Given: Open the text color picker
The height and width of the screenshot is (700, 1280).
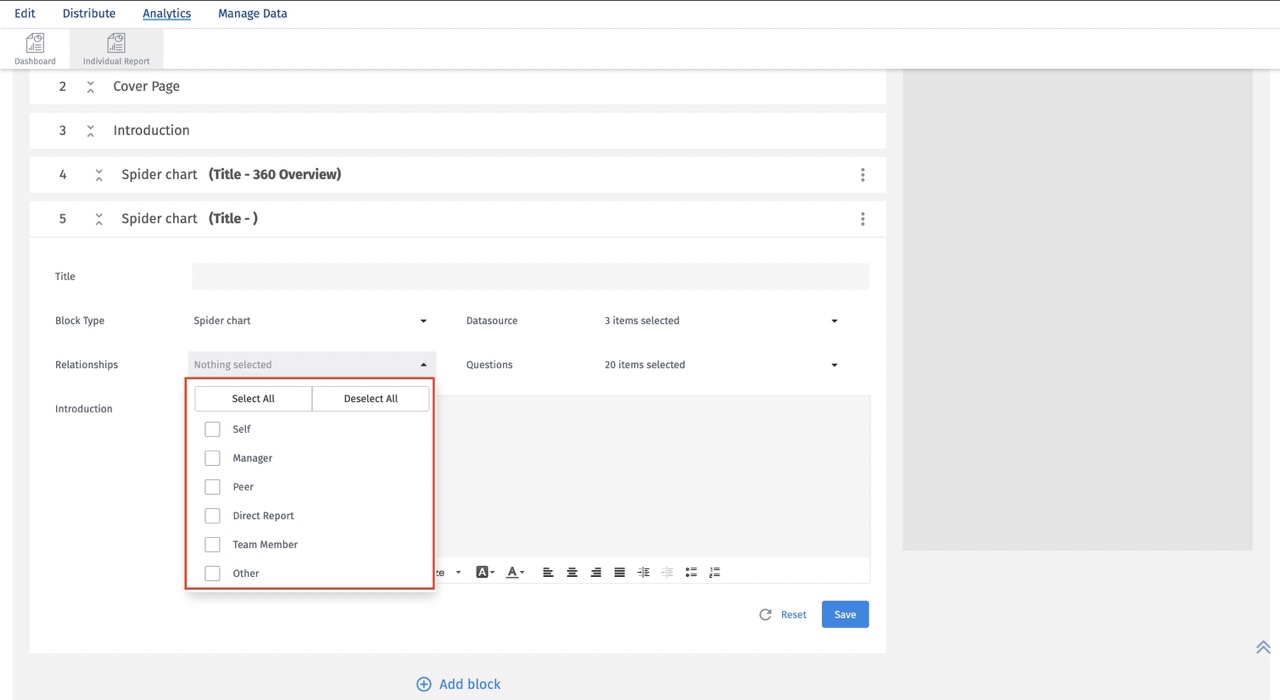Looking at the screenshot, I should coord(512,571).
